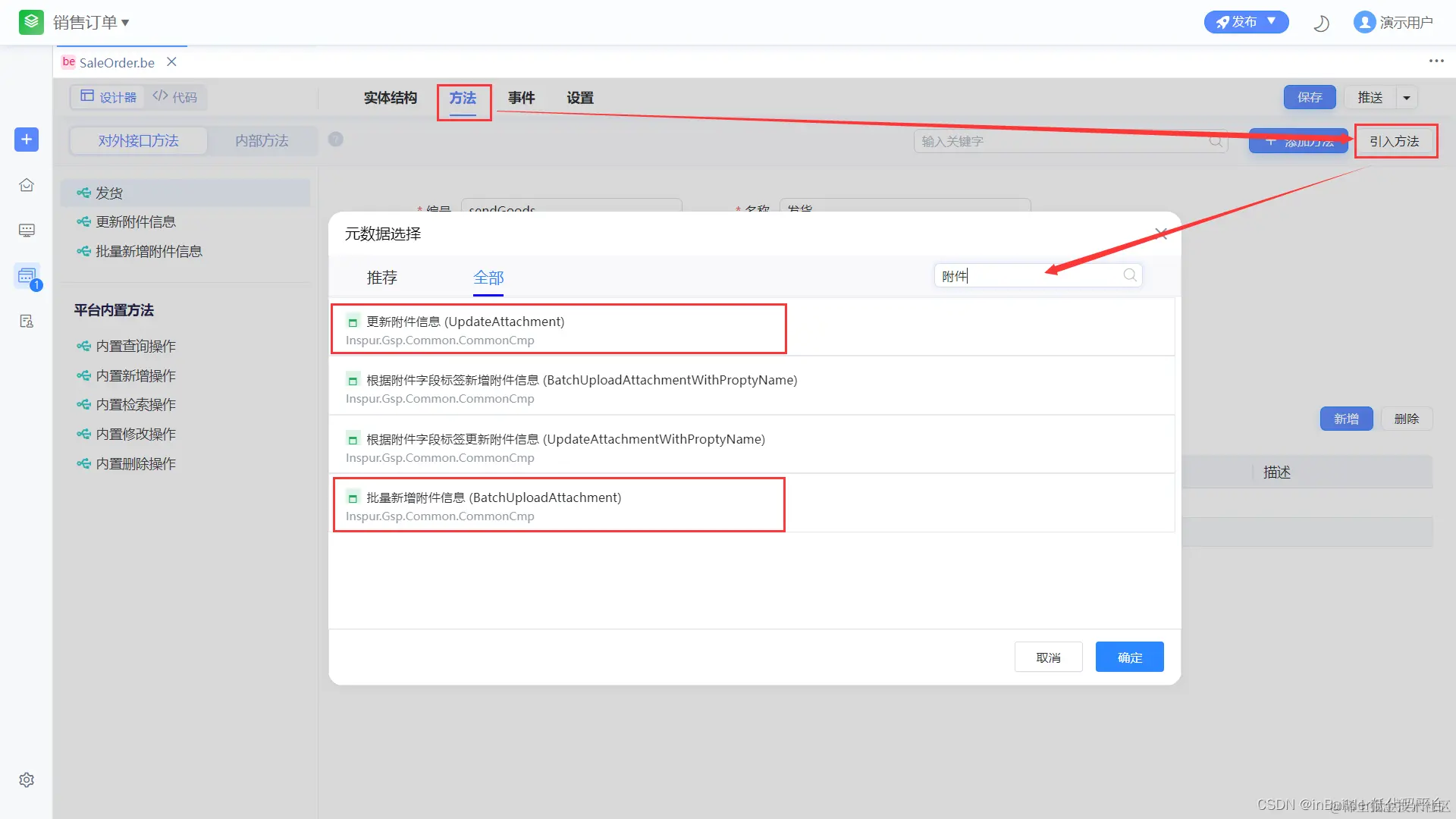Click the 确定 confirm button

click(1129, 657)
